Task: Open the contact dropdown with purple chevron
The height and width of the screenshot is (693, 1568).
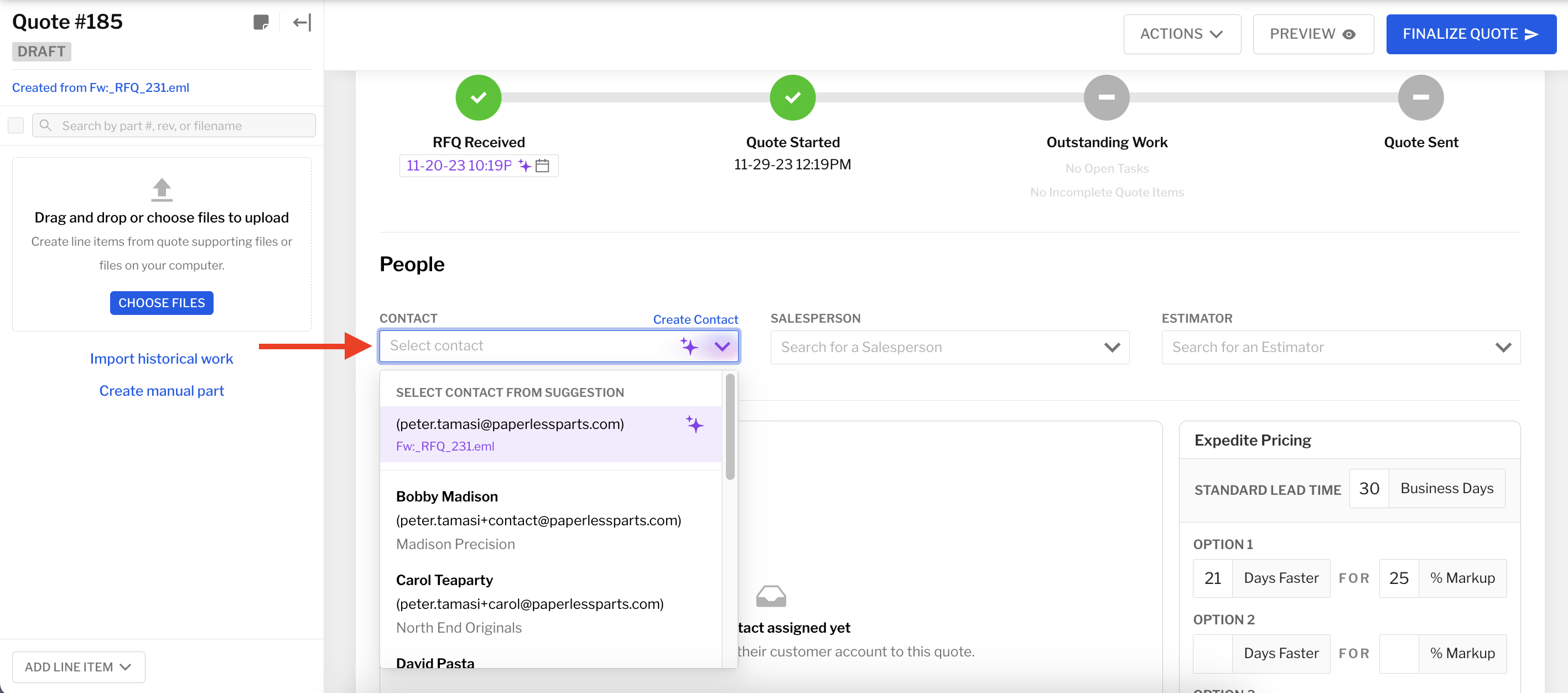Action: (x=722, y=346)
